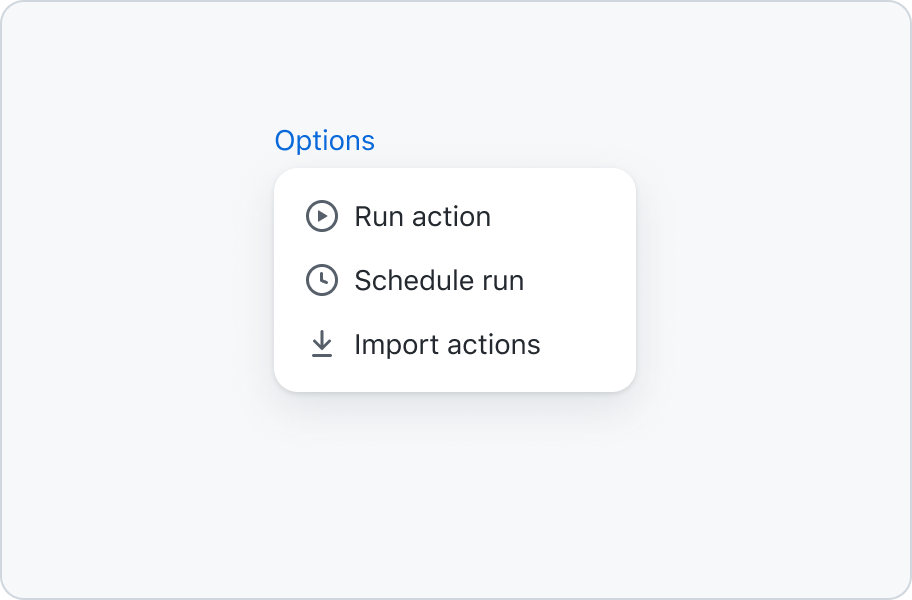Click the word "run" in Schedule run
912x600 pixels.
pos(503,282)
